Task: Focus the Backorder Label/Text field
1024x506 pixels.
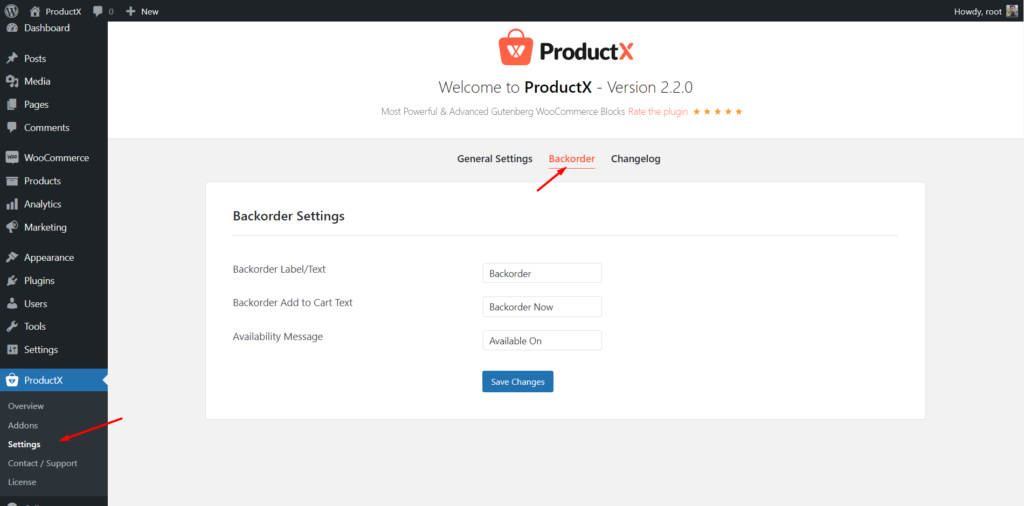Action: tap(542, 274)
